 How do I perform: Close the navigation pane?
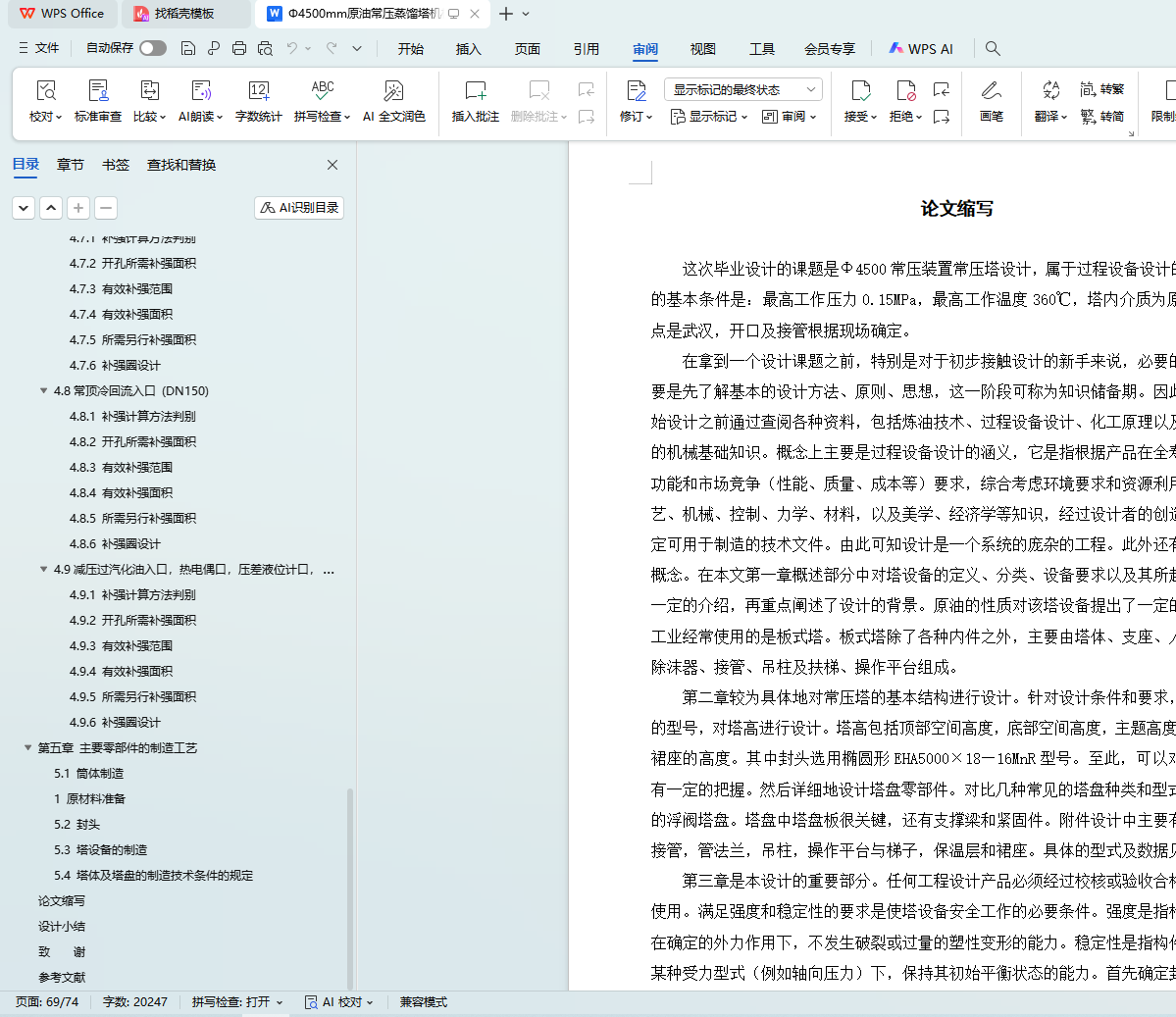pyautogui.click(x=332, y=165)
